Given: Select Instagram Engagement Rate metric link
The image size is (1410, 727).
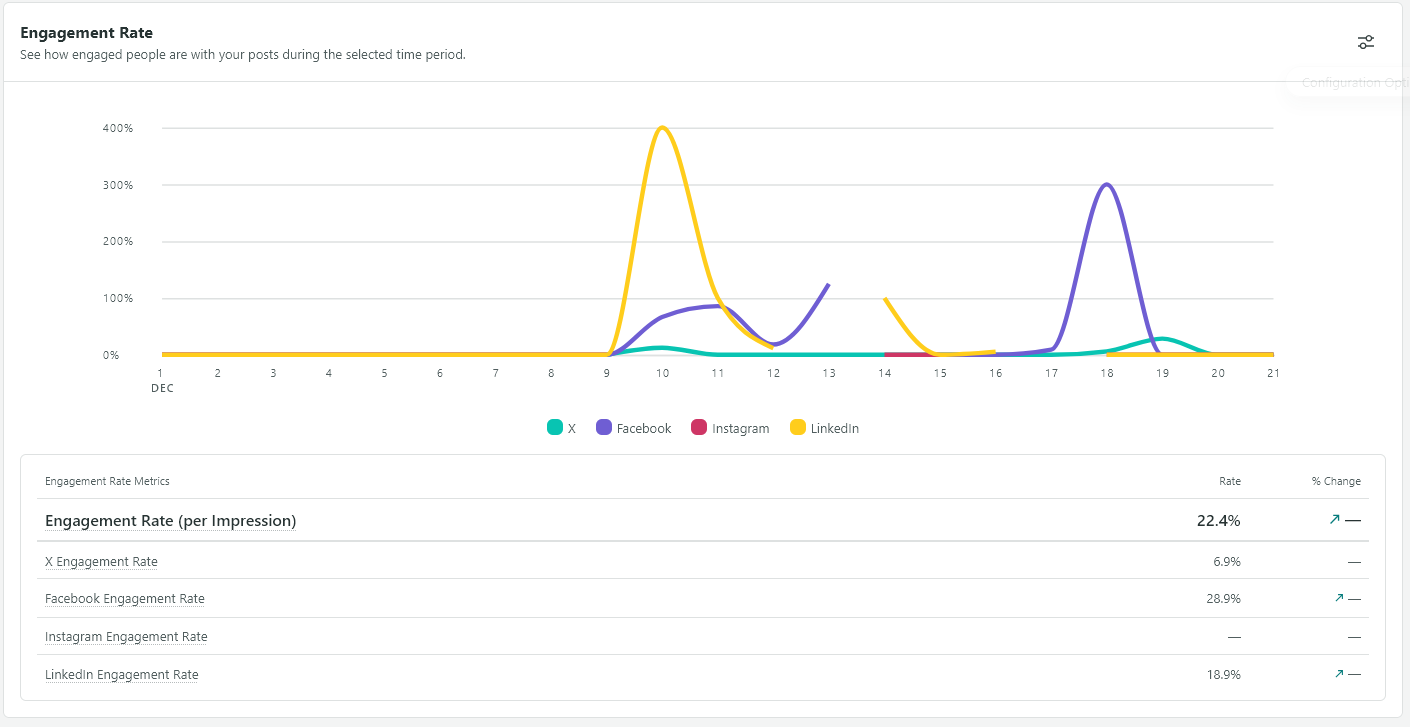Looking at the screenshot, I should [x=126, y=637].
